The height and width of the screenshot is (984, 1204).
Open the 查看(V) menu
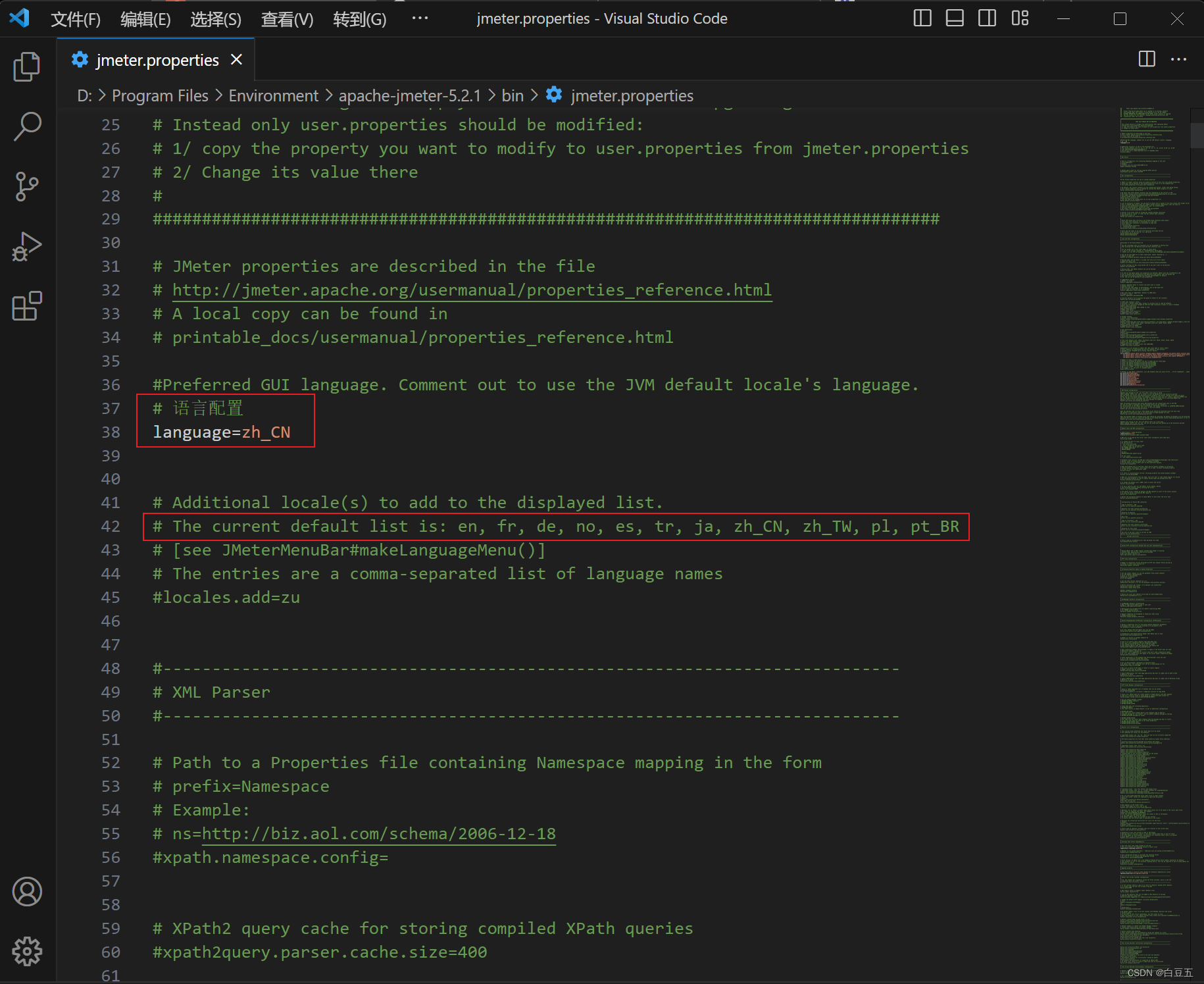287,19
